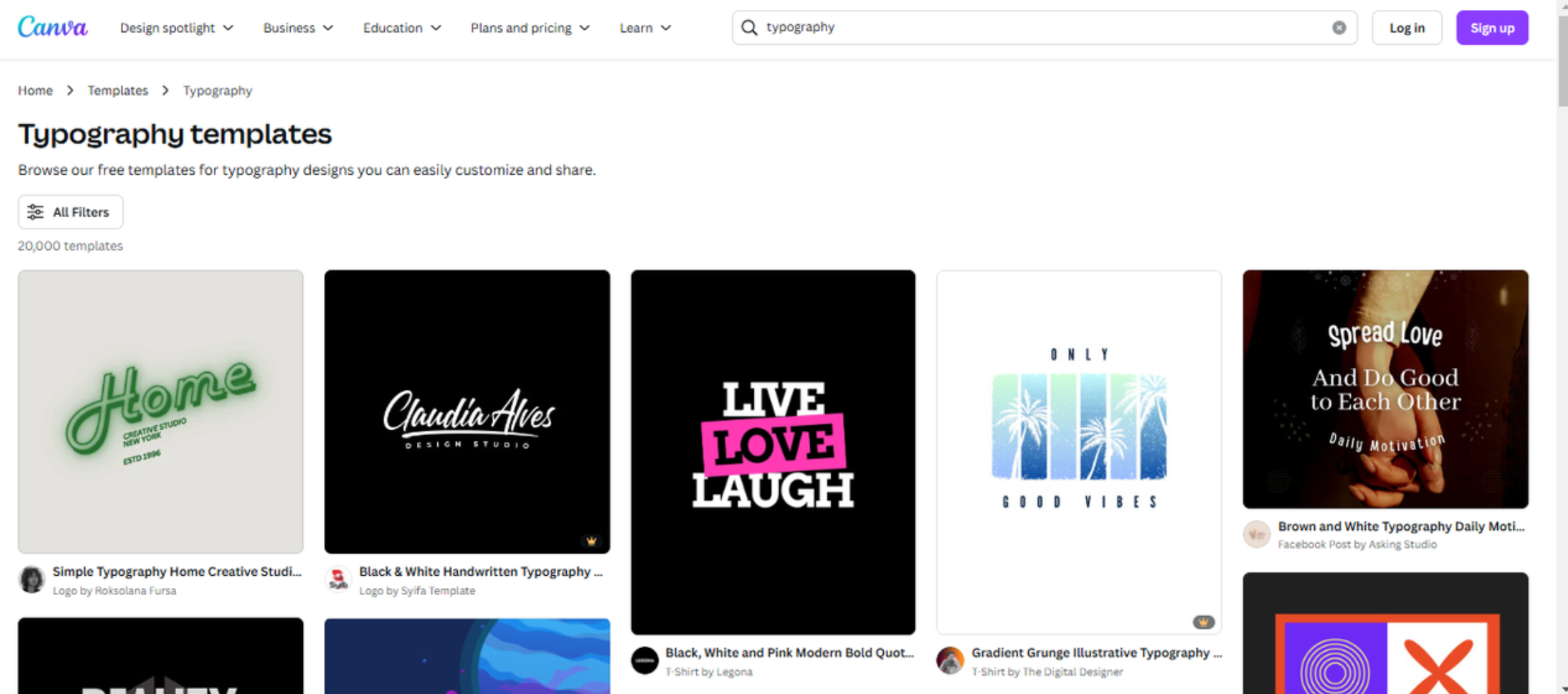Click 'Black, White and Pink Modern Bold Quot...' title
1568x694 pixels.
[x=790, y=653]
